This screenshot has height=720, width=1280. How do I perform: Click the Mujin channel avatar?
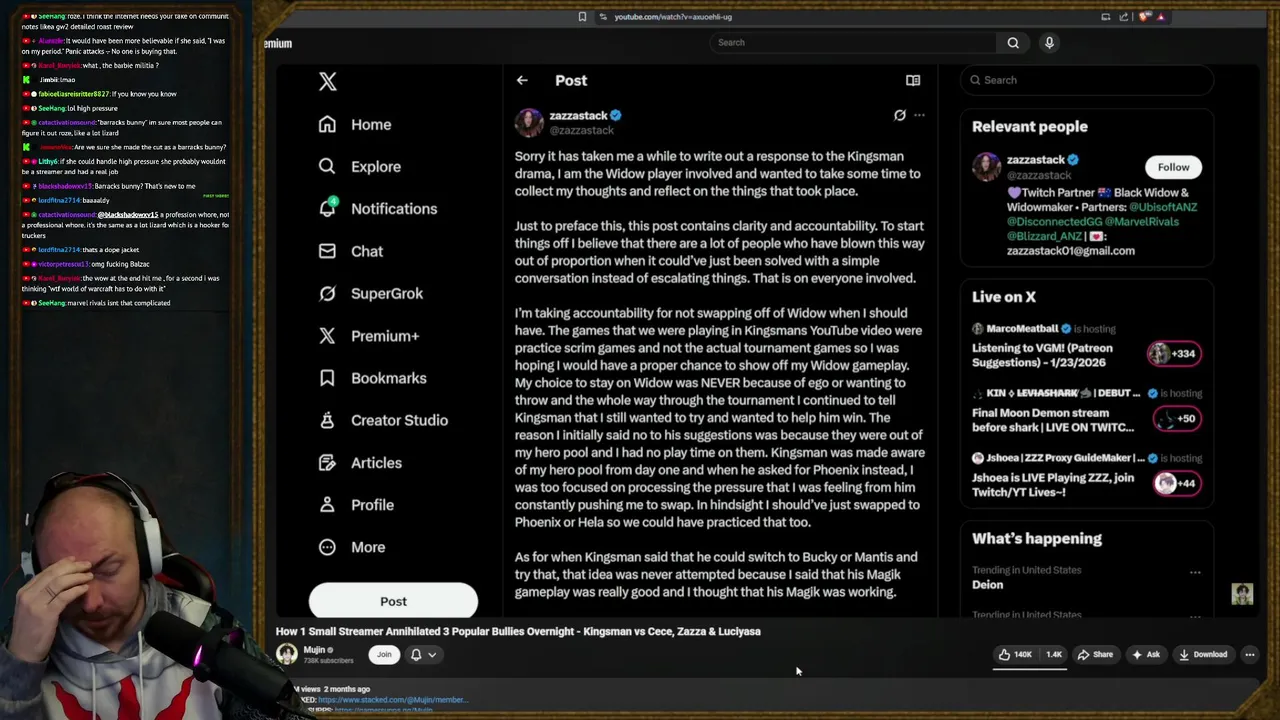click(x=287, y=654)
